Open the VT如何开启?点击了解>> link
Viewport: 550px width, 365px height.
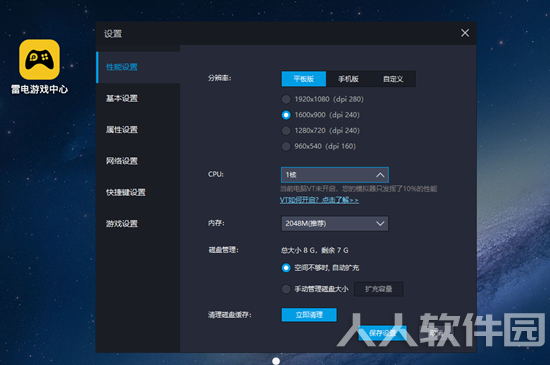(319, 200)
